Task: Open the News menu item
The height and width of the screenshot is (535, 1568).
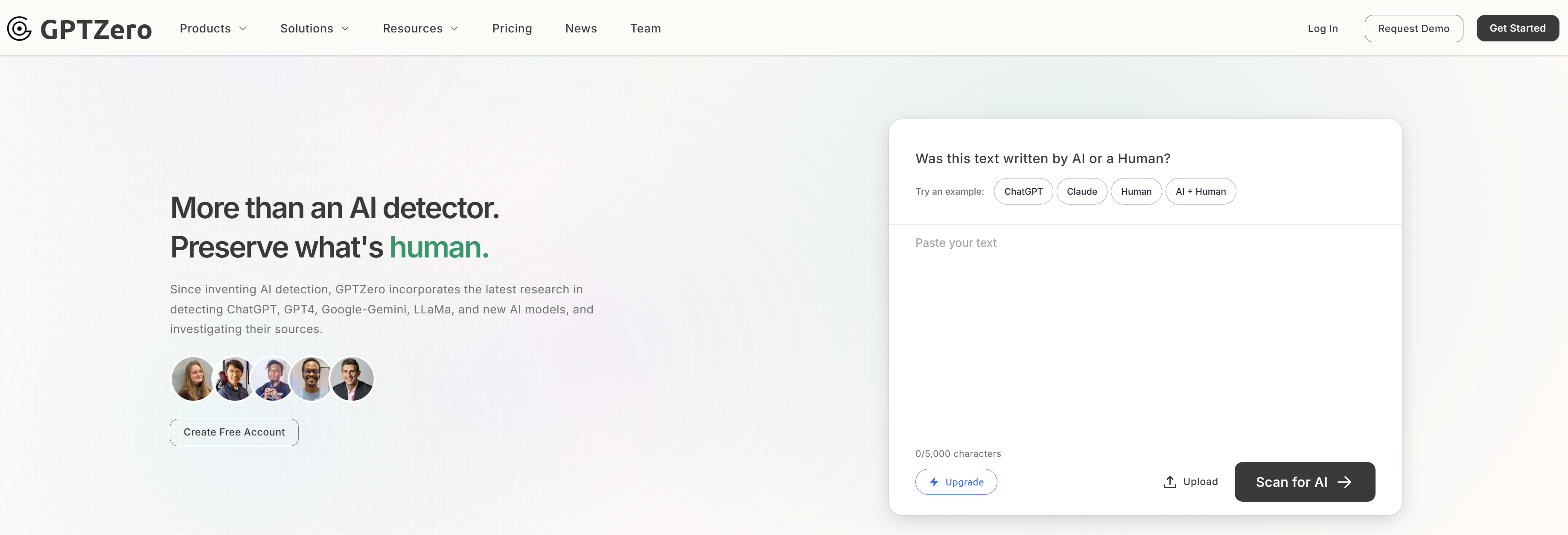Action: 581,29
